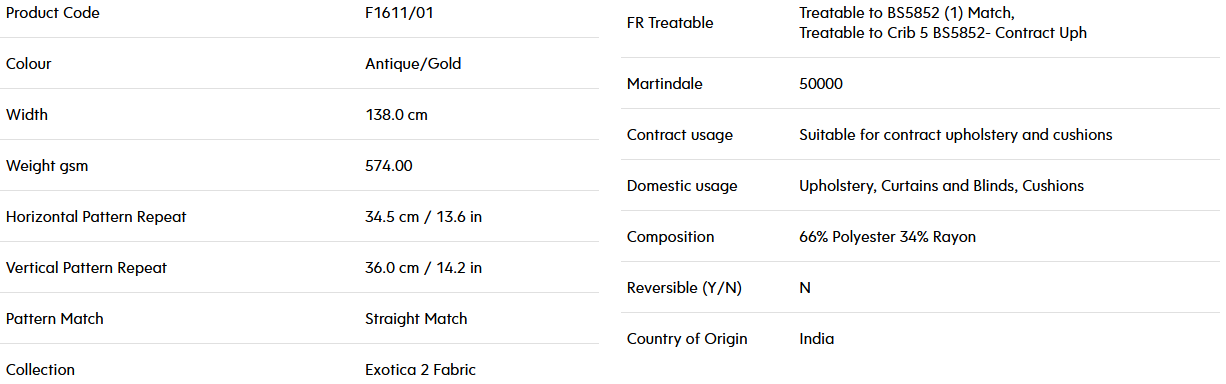This screenshot has height=384, width=1226.
Task: Click the Antique/Gold colour value
Action: pyautogui.click(x=413, y=64)
